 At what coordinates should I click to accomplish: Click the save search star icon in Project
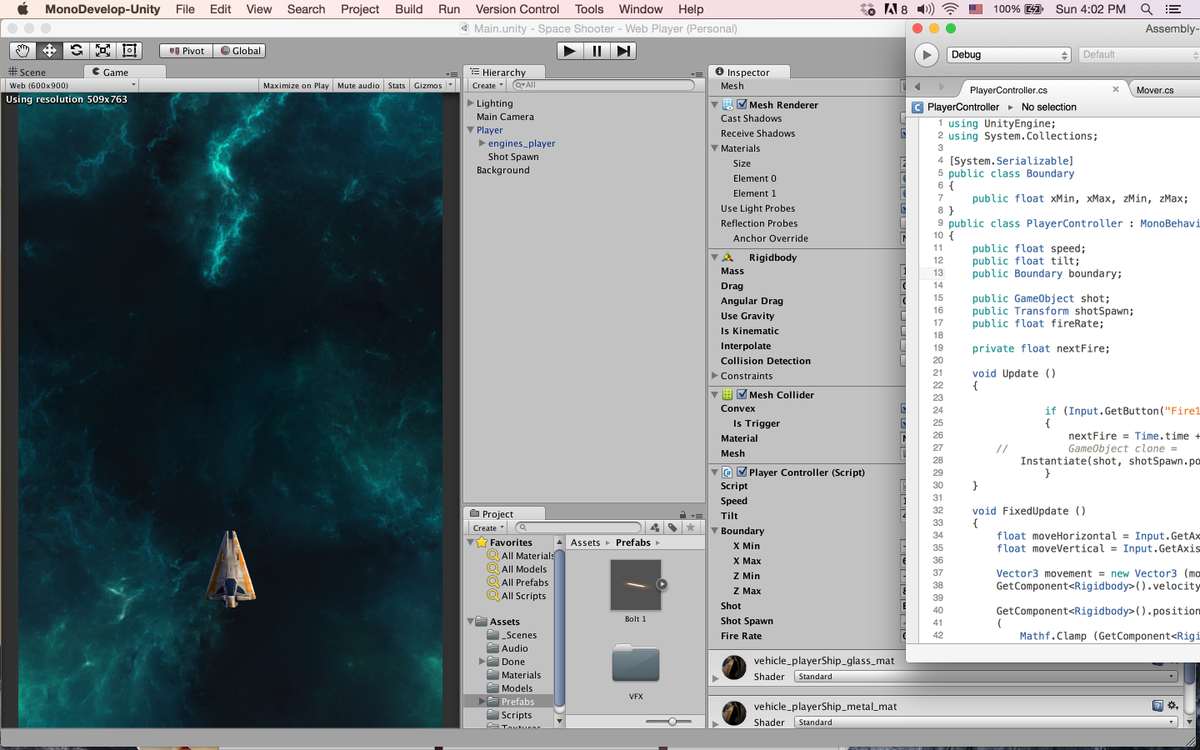690,527
